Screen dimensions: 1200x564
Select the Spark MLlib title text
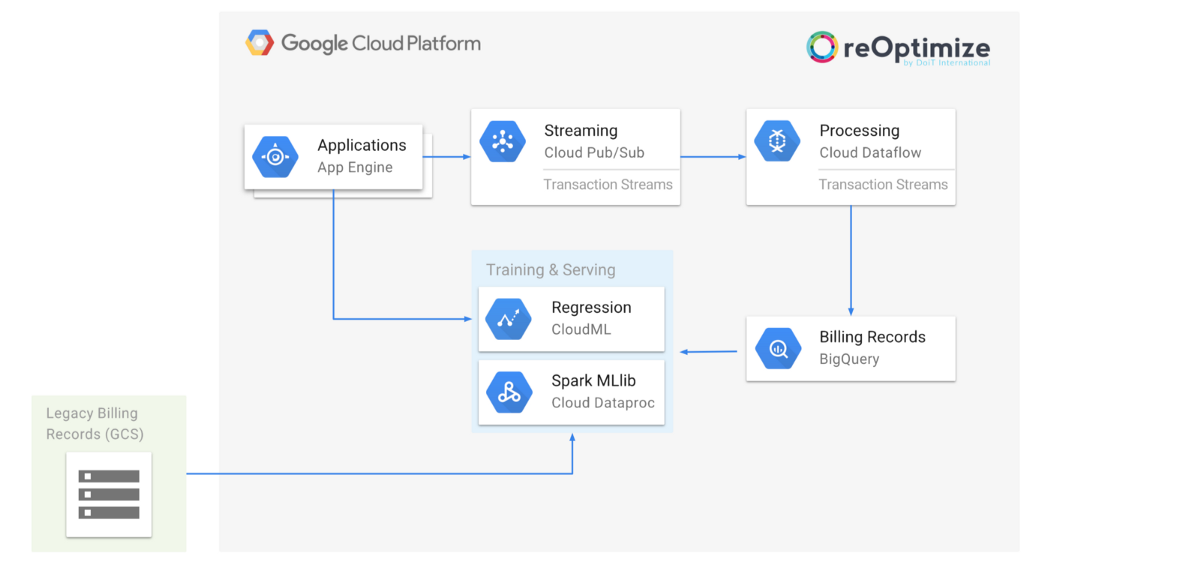point(594,381)
